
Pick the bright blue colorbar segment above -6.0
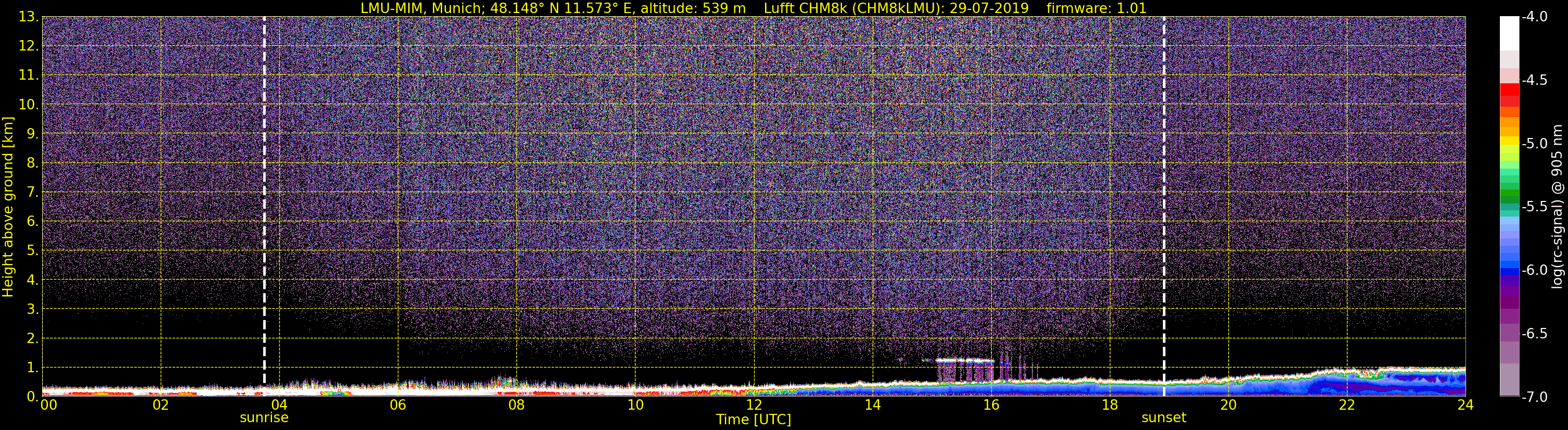1509,264
